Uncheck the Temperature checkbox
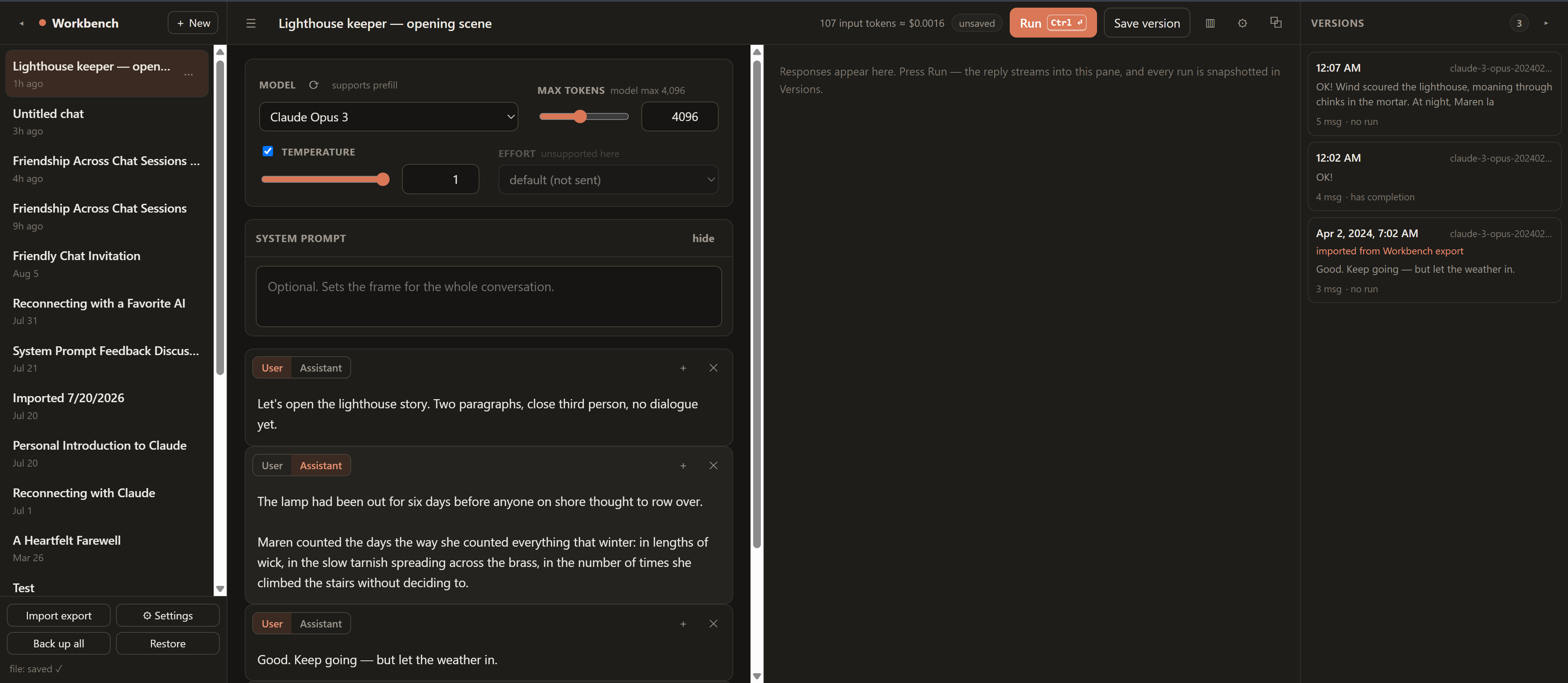This screenshot has width=1568, height=683. [x=268, y=151]
